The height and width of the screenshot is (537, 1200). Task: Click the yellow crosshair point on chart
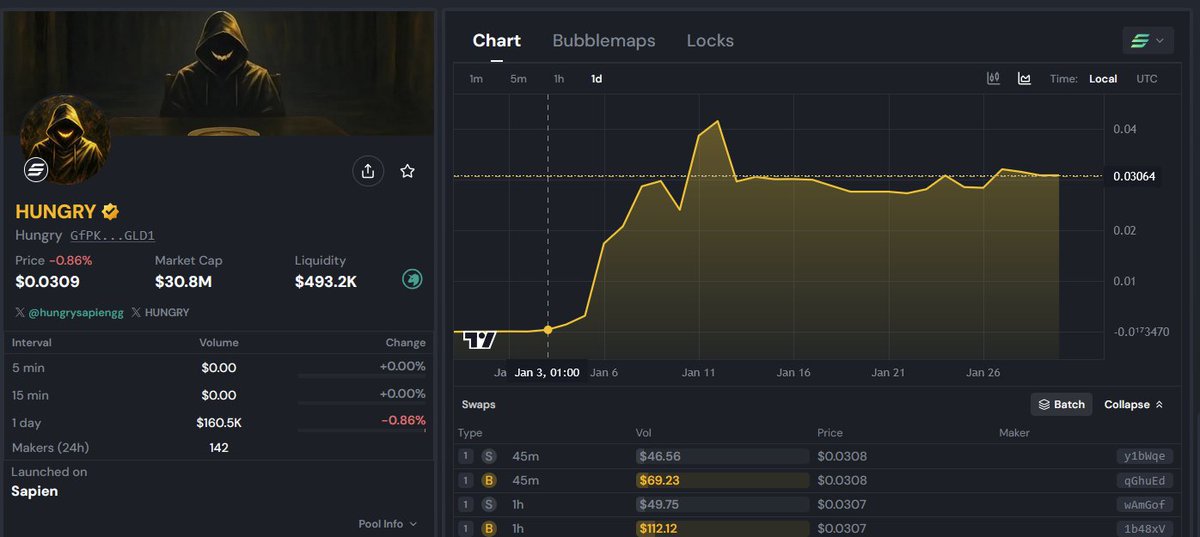[x=547, y=329]
